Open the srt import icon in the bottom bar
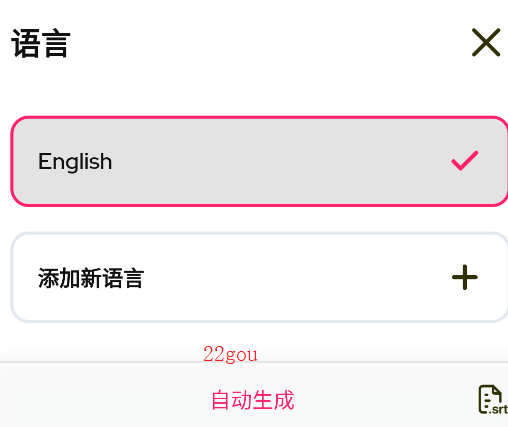Image resolution: width=508 pixels, height=427 pixels. [493, 399]
